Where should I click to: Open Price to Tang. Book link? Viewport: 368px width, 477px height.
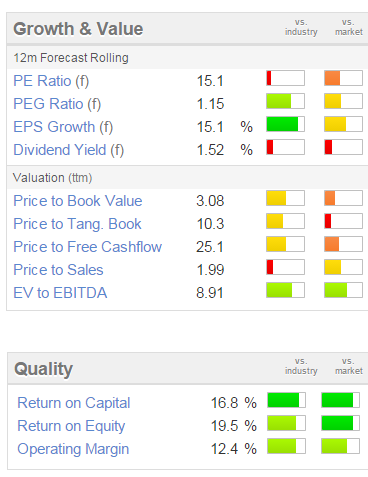77,224
